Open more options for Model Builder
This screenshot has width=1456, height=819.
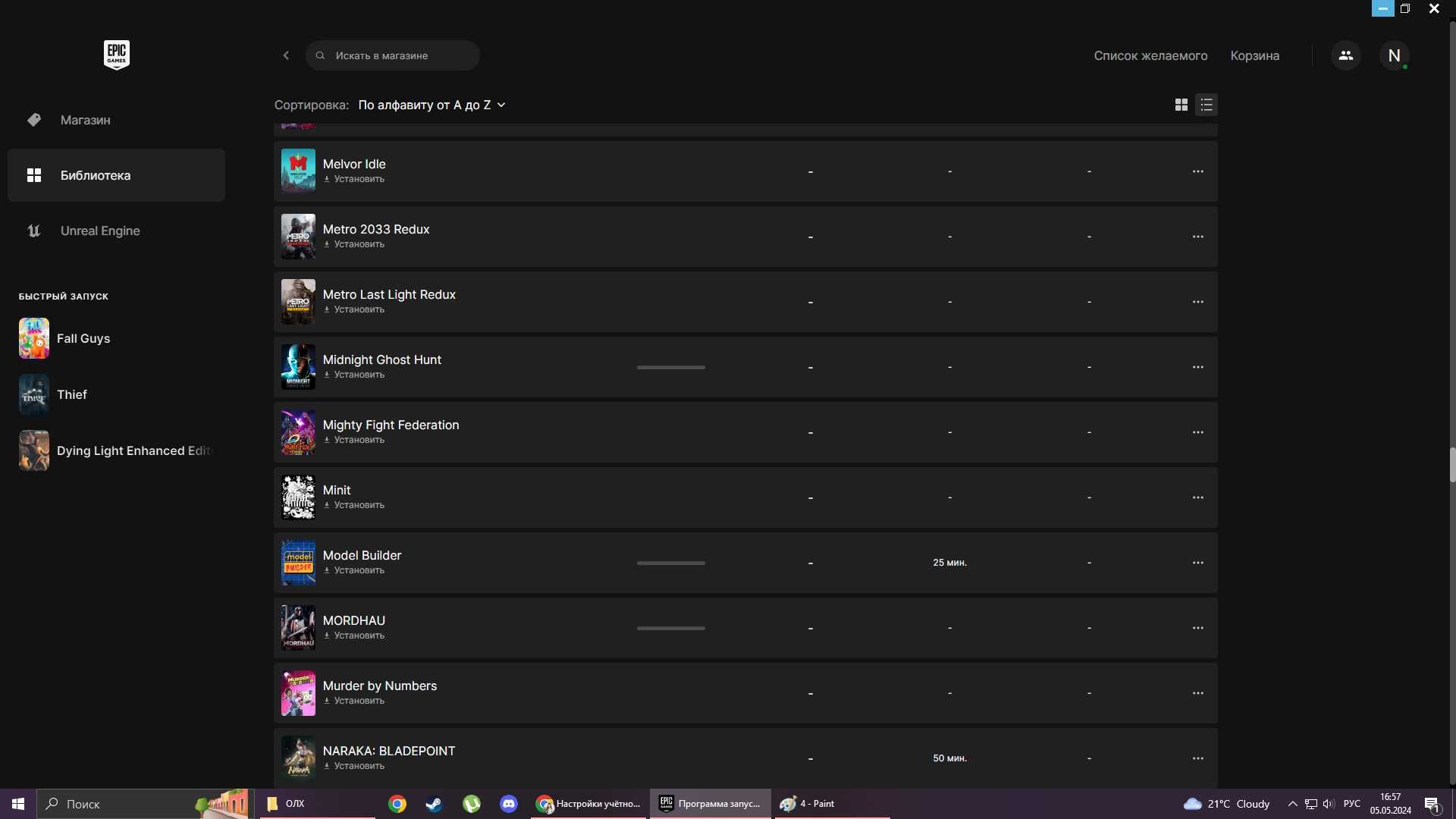click(x=1197, y=563)
